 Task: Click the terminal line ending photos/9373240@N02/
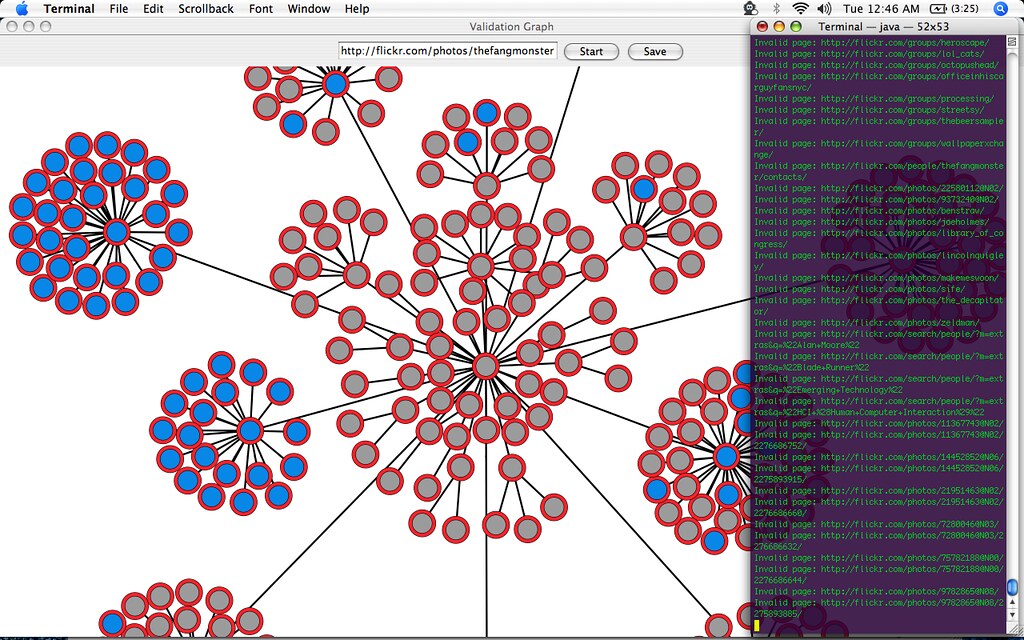[876, 199]
